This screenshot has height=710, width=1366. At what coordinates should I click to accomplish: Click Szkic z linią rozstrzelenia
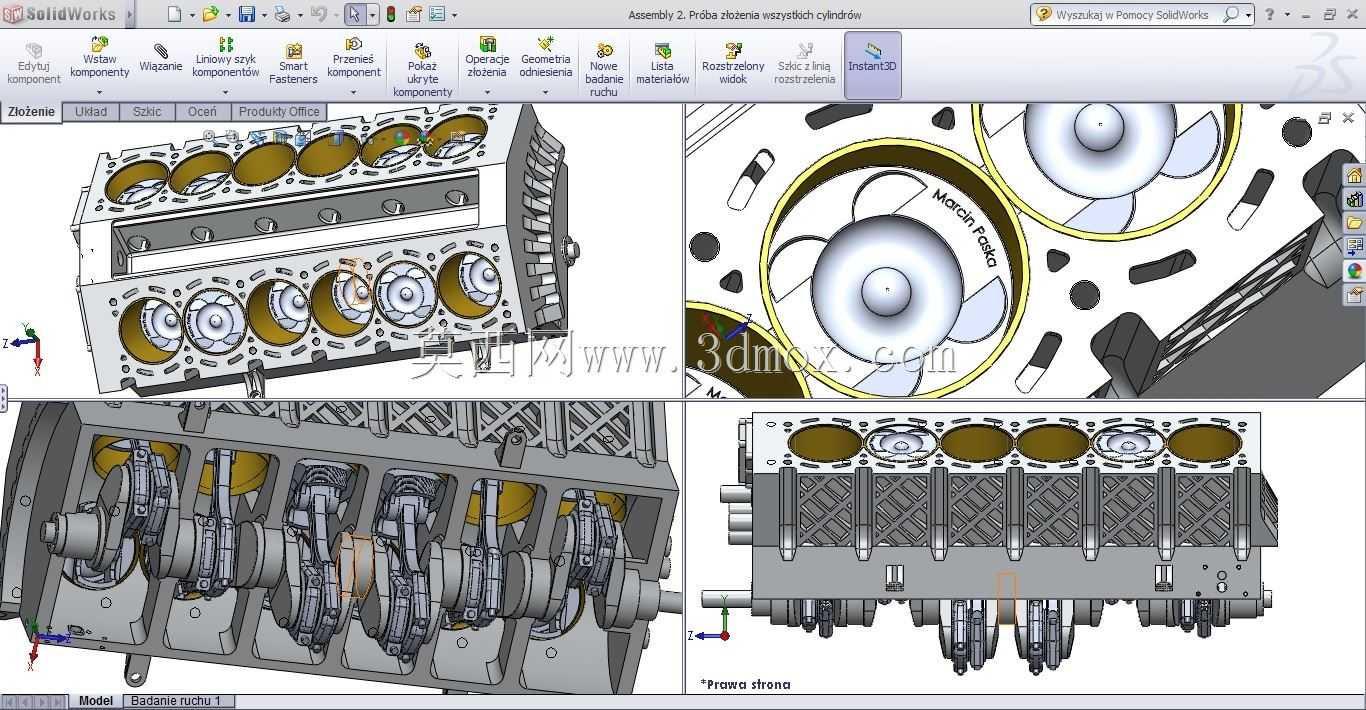click(x=804, y=64)
